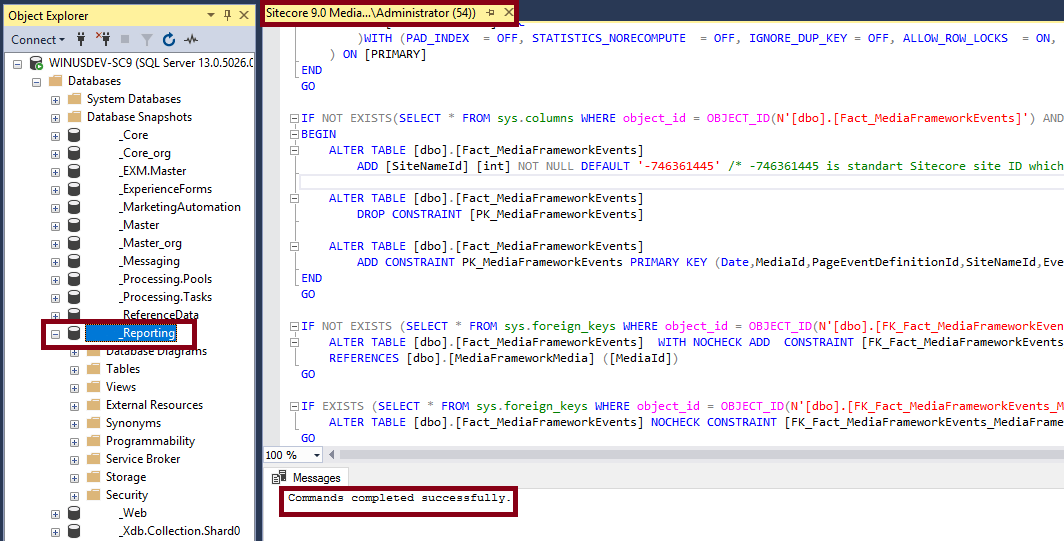Expand the System Databases node

[x=56, y=100]
